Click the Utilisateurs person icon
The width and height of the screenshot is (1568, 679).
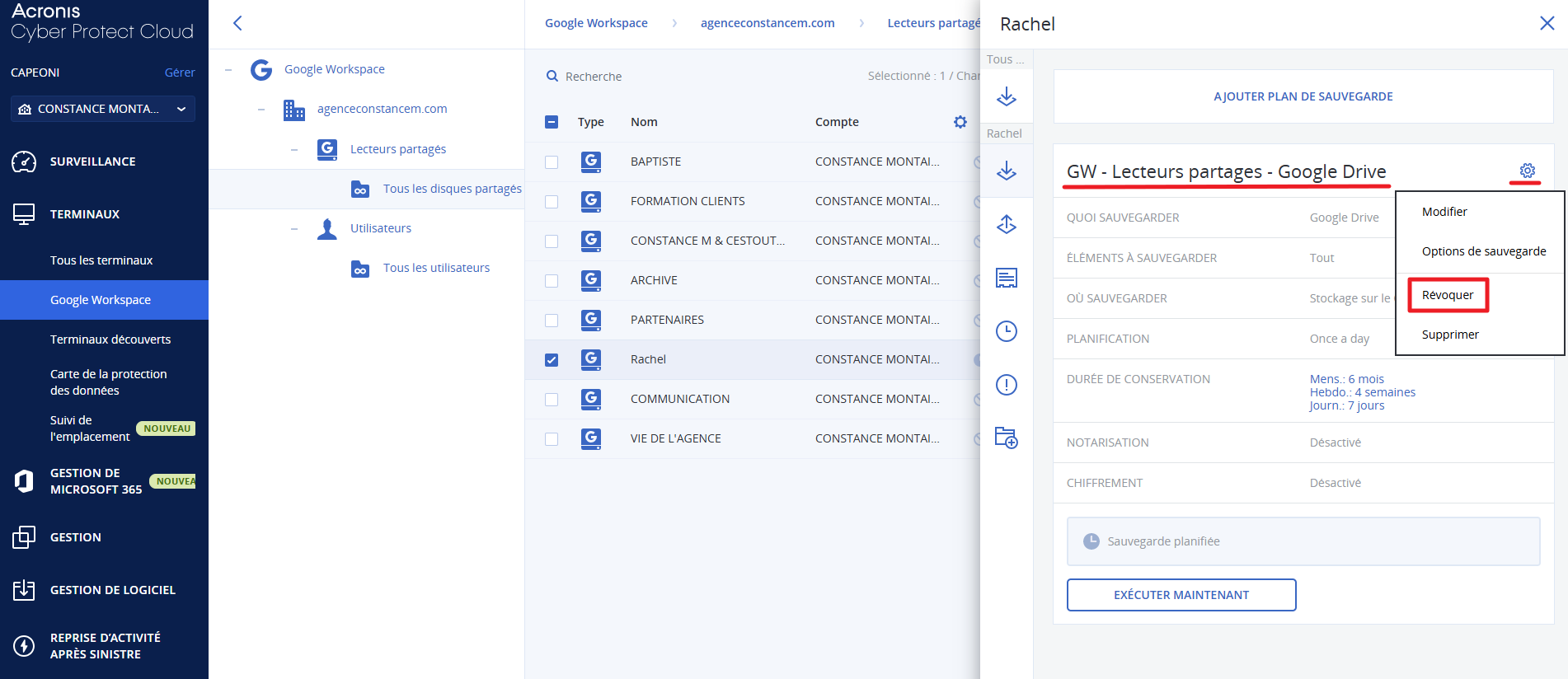327,228
